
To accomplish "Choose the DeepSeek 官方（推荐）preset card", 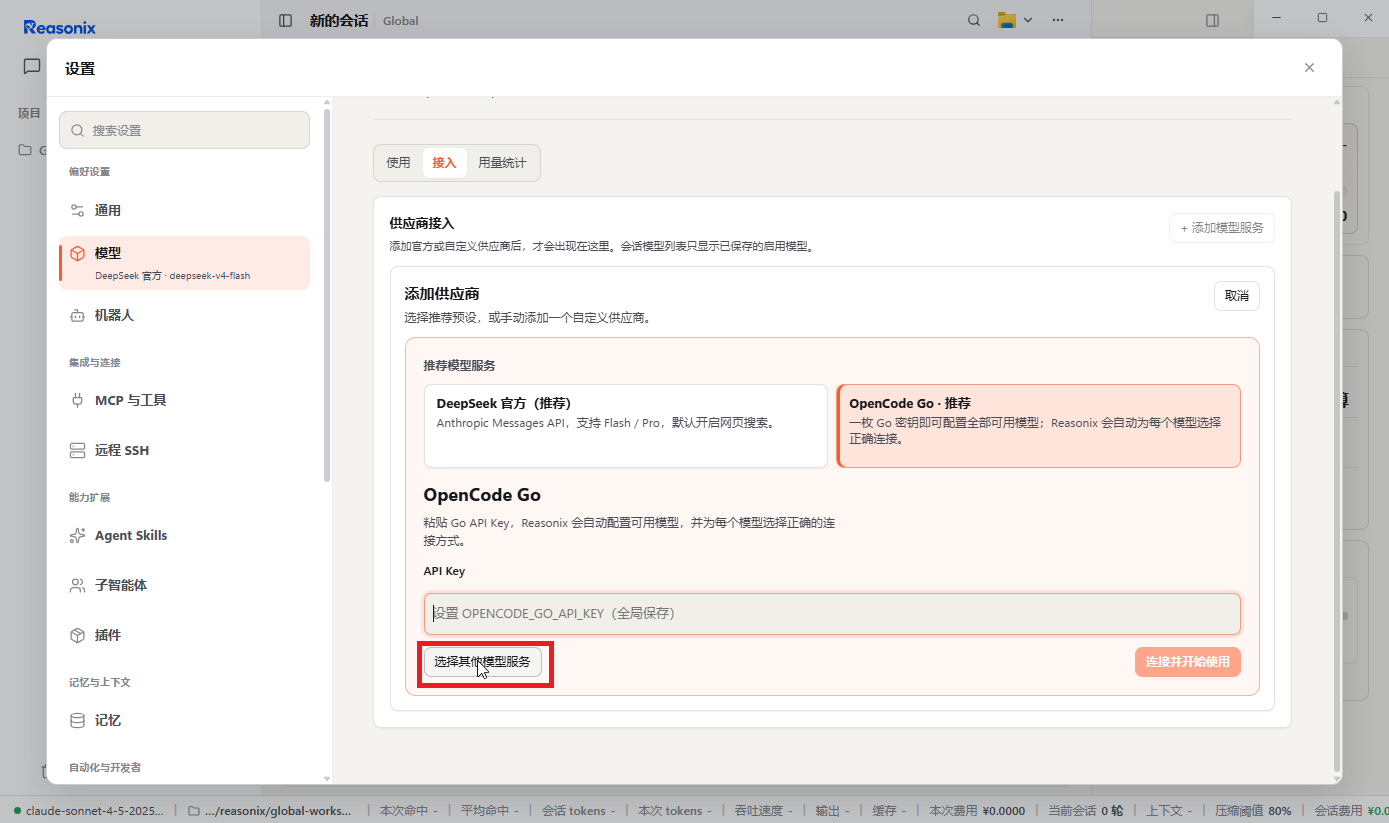I will 626,426.
